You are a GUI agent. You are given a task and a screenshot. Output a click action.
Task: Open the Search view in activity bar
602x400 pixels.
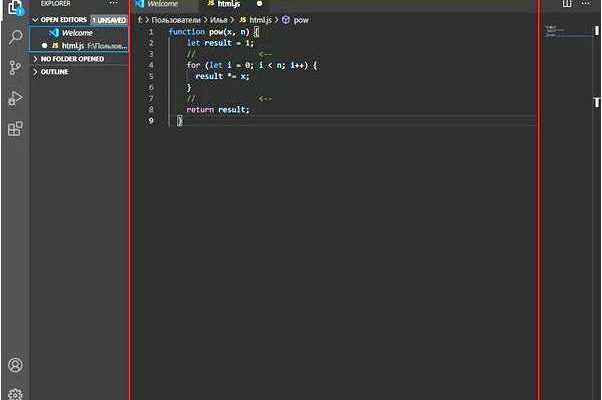coord(15,38)
